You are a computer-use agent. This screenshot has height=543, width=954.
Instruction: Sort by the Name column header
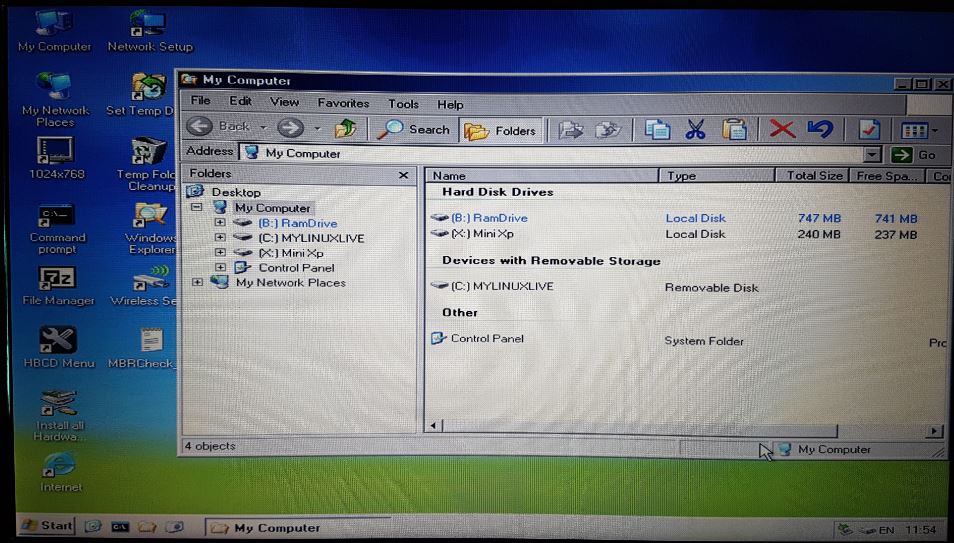coord(541,175)
